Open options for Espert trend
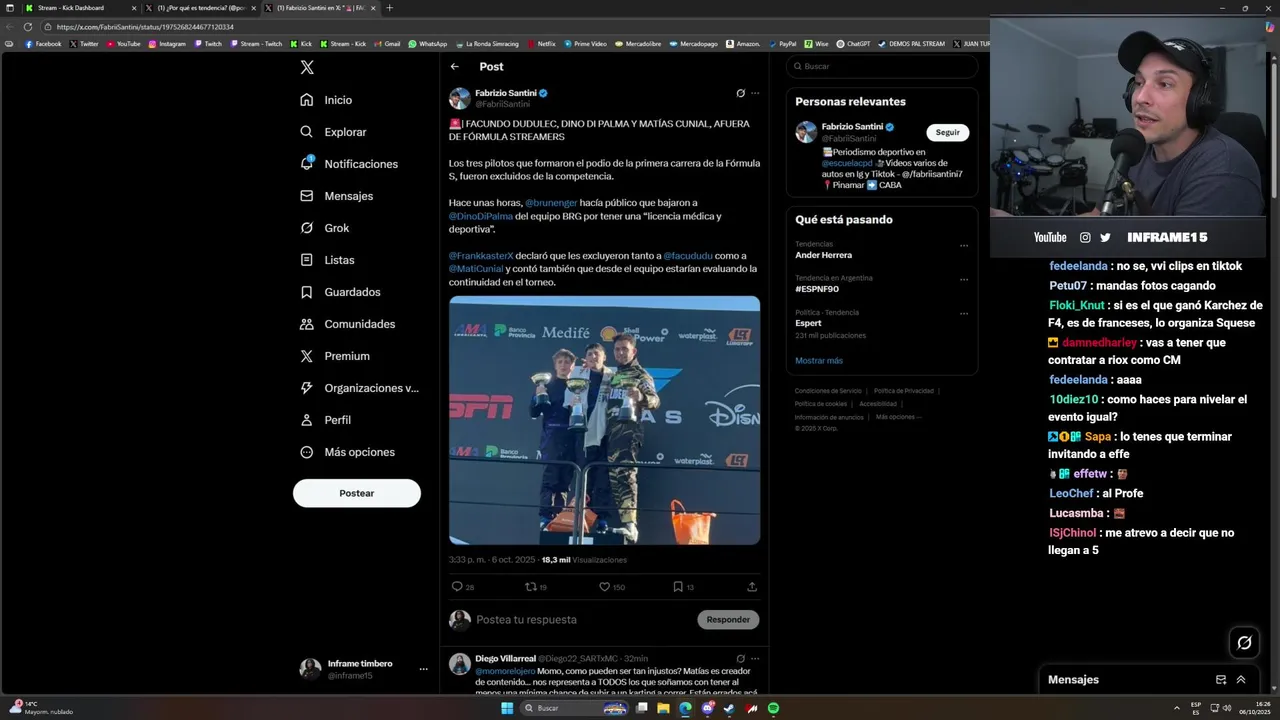Image resolution: width=1280 pixels, height=720 pixels. click(964, 313)
